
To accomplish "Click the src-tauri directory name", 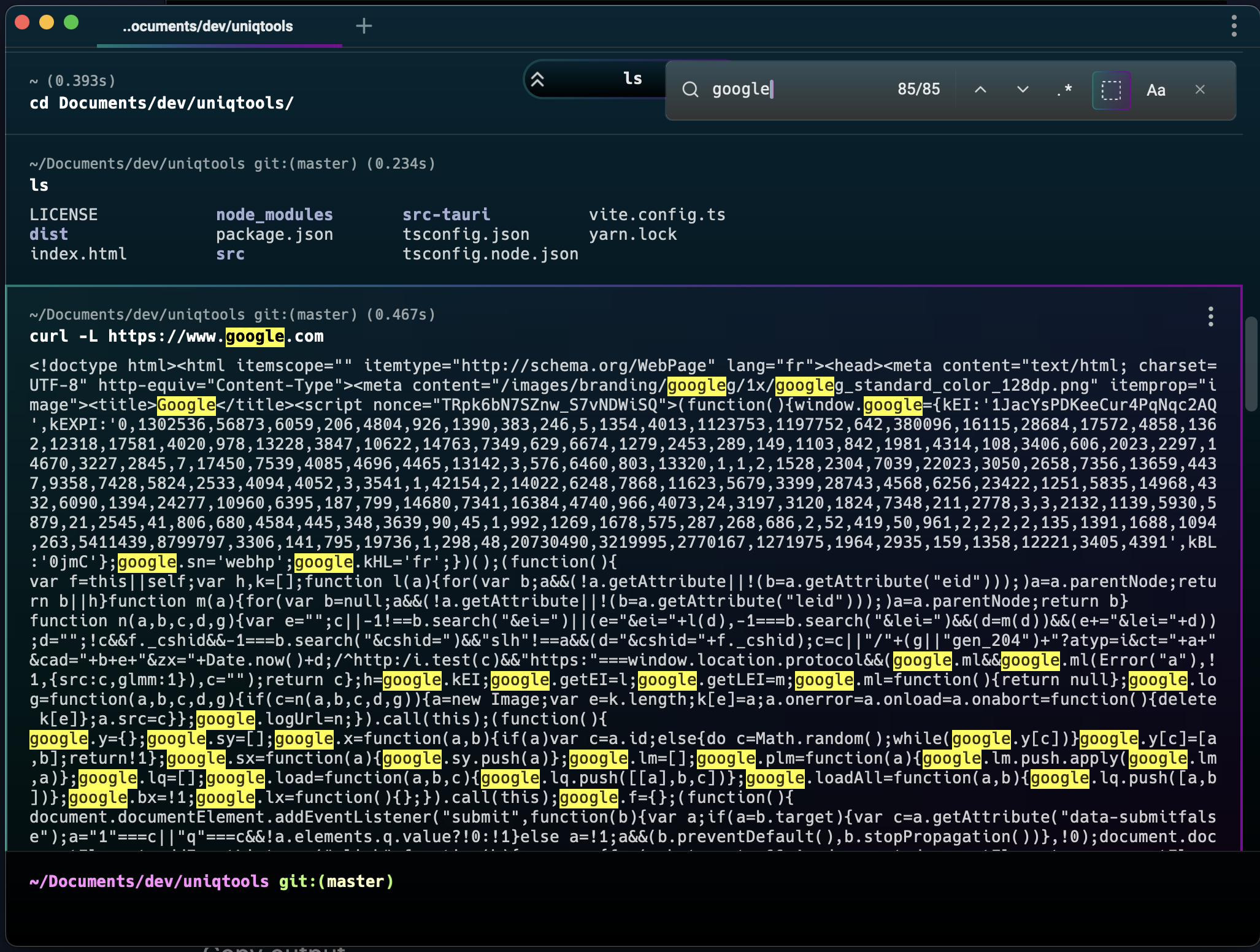I will [446, 215].
